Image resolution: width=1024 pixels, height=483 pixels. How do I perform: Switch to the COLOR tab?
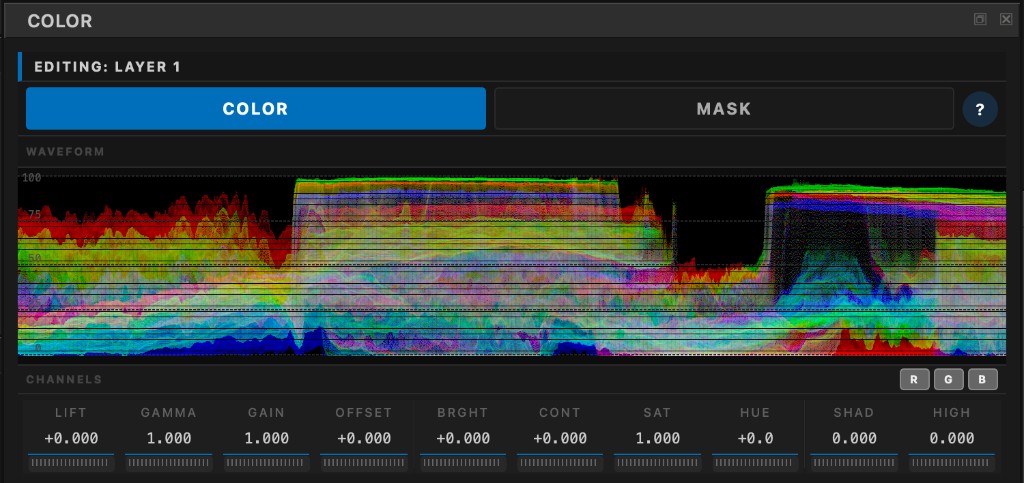coord(255,108)
